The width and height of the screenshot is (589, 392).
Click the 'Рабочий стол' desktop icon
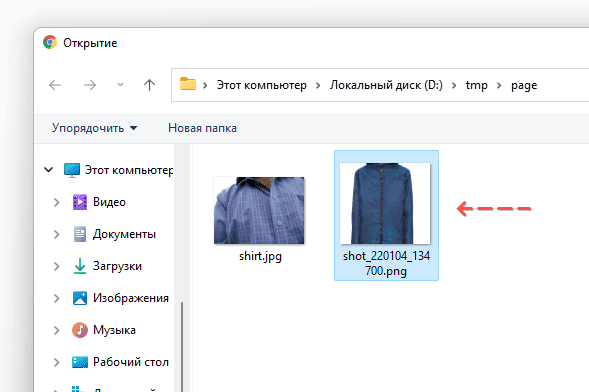80,362
